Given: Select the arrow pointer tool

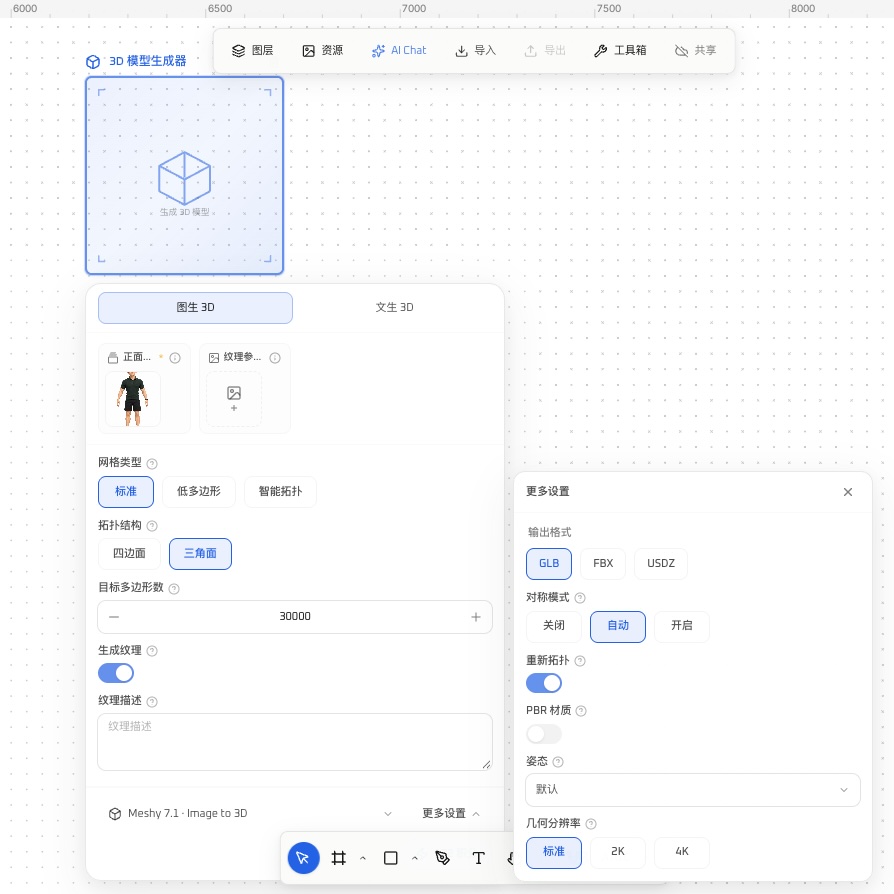Looking at the screenshot, I should click(x=303, y=858).
